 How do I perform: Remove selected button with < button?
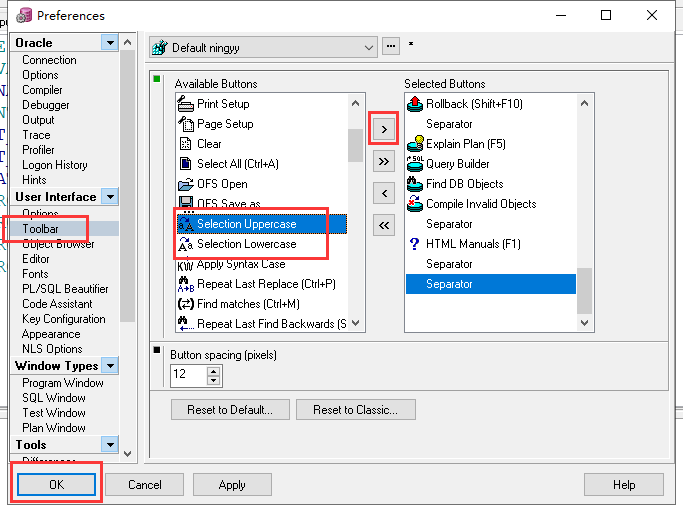(384, 193)
